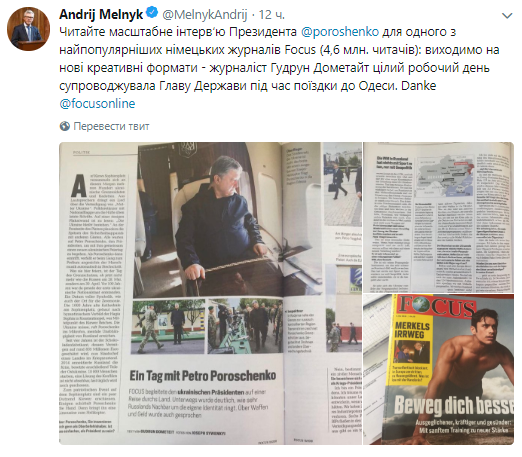Click the soldier marching photo in spread
The image size is (522, 457).
coord(168,327)
